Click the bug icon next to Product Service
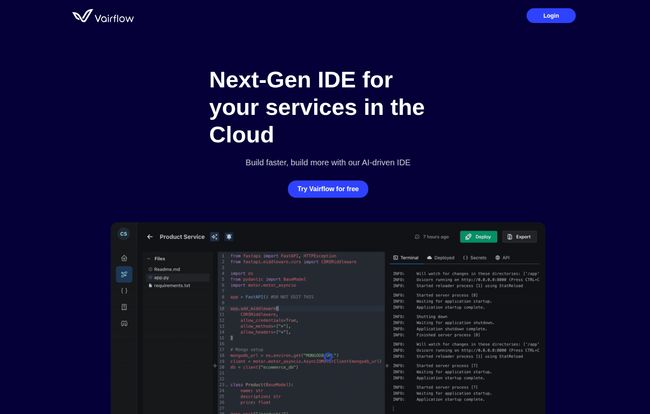650x414 pixels. (x=229, y=237)
